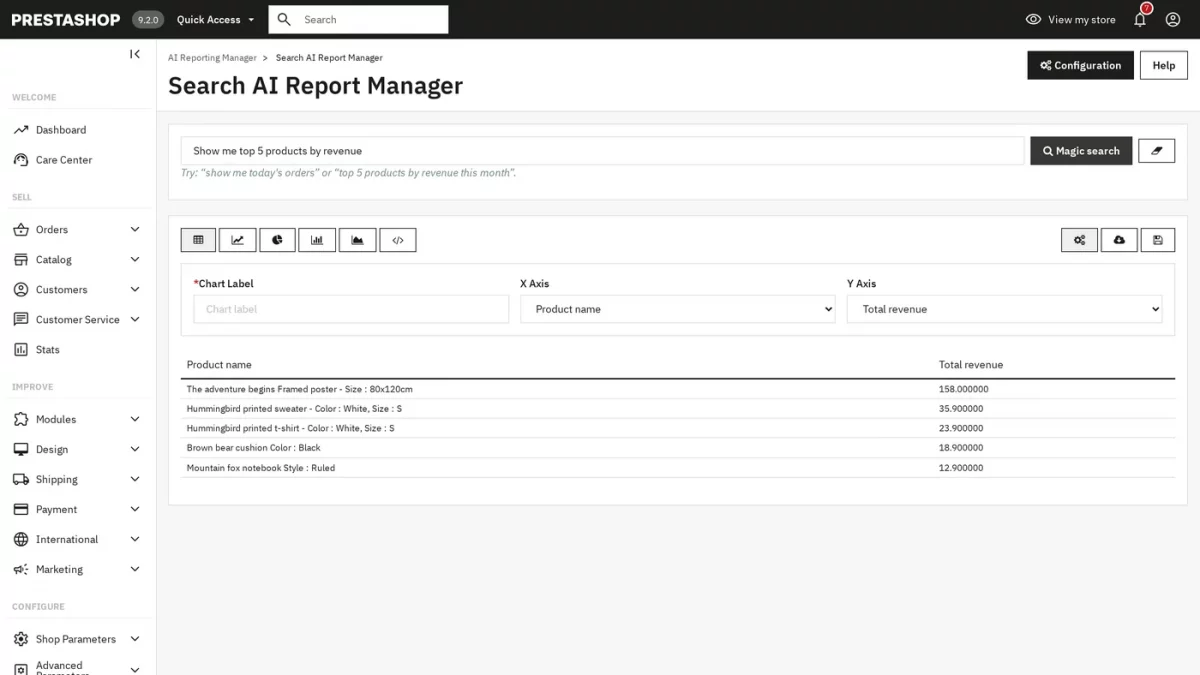This screenshot has width=1200, height=675.
Task: Click the Shop Parameters gear icon
Action: pos(21,639)
